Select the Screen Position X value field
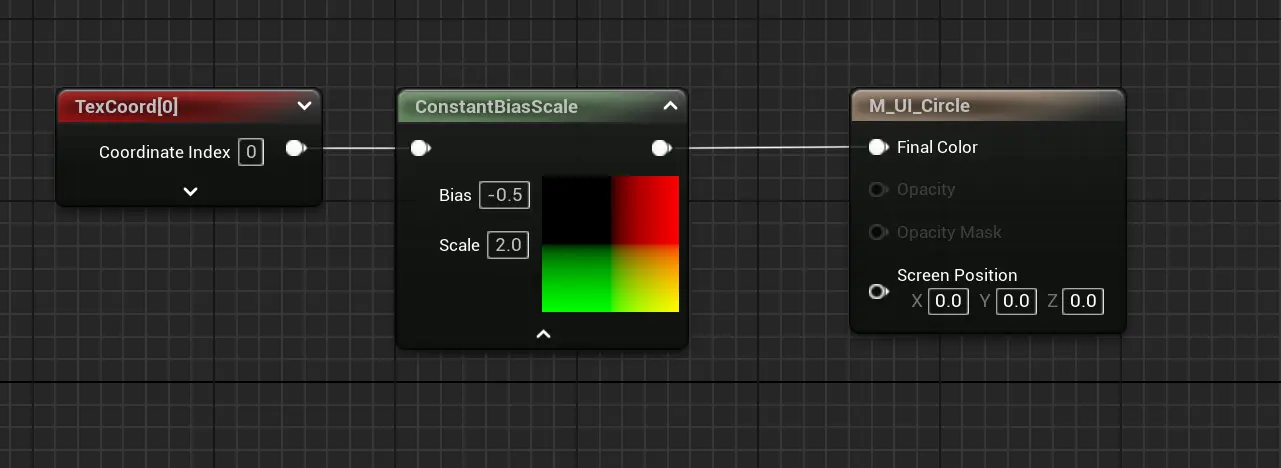Screen dimensions: 1281x468 [948, 301]
